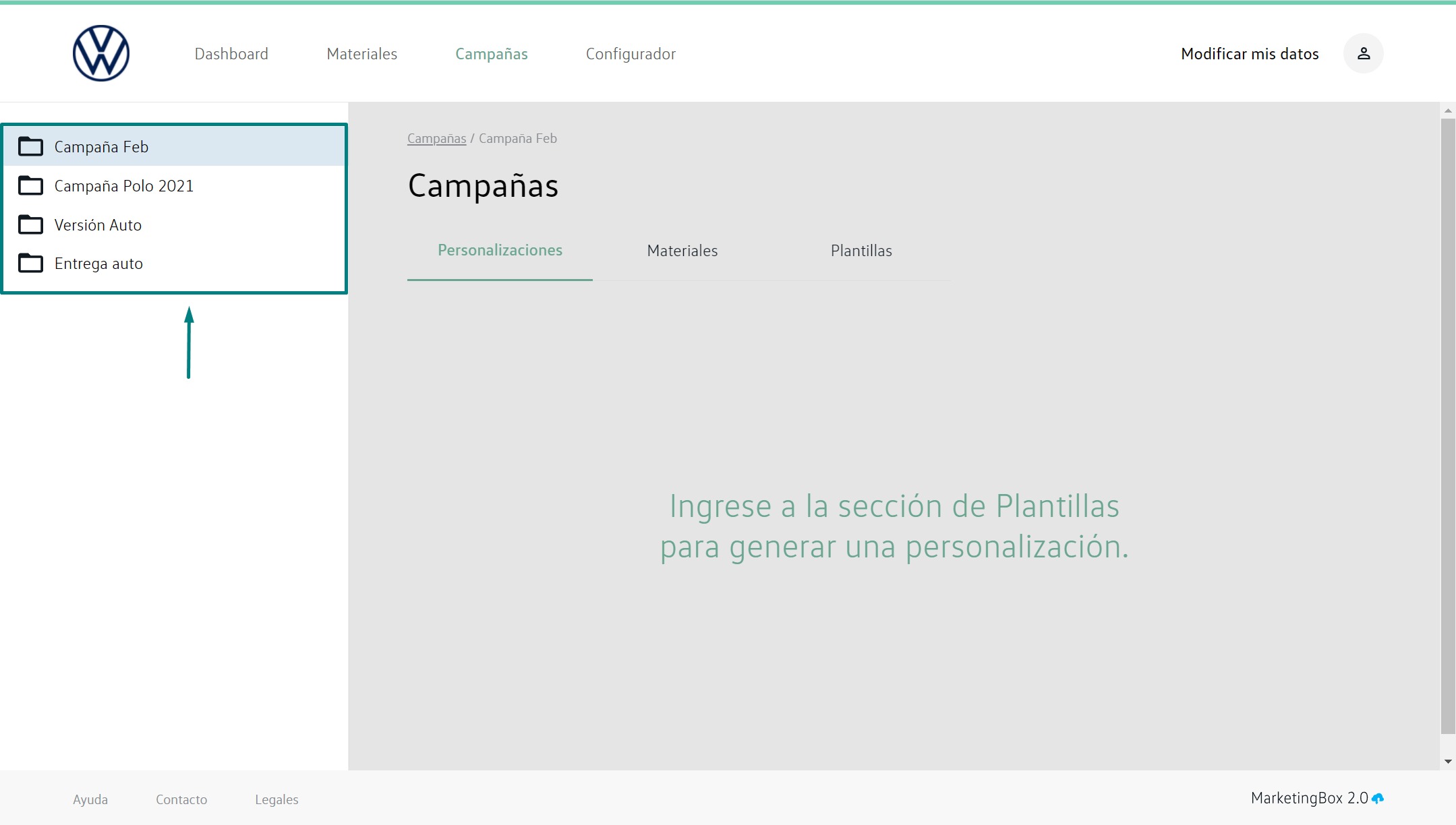Screen dimensions: 1456x825
Task: Click the Volkswagen logo
Action: 101,53
